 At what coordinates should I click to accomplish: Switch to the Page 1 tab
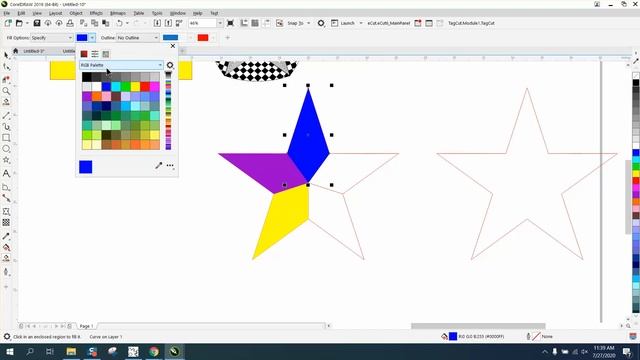pos(86,326)
